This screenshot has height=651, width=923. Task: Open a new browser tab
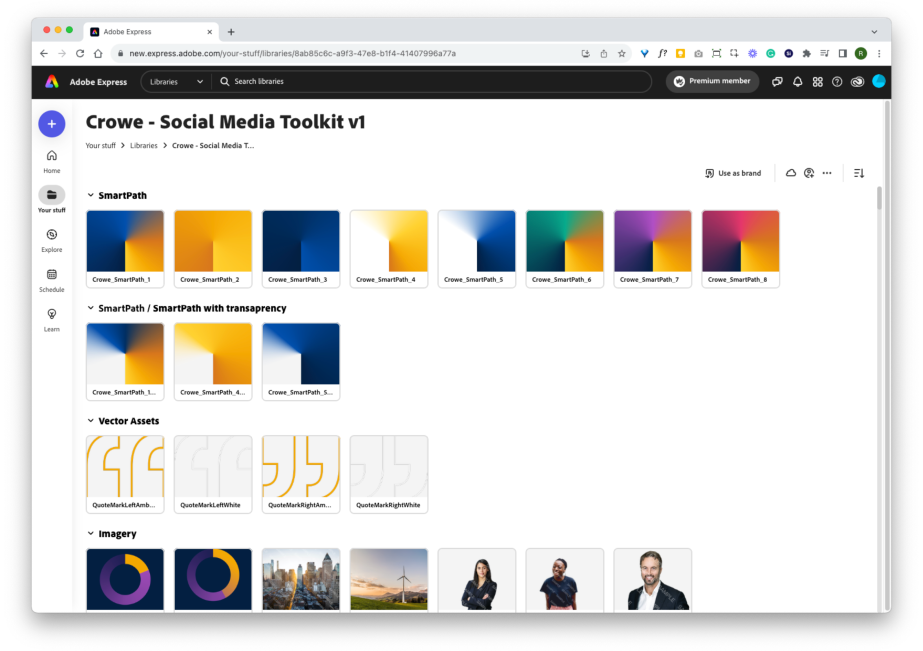(x=231, y=30)
